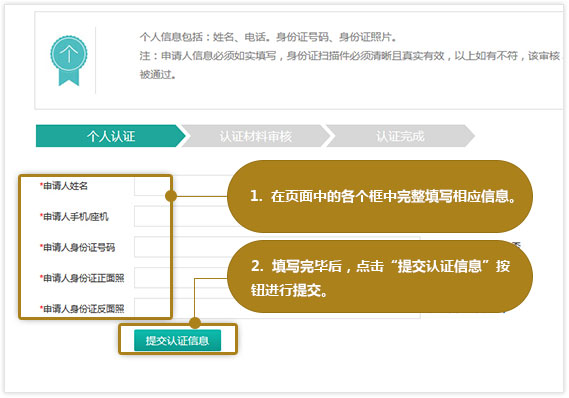
Task: Select the 认证完成 step tab
Action: click(x=400, y=136)
